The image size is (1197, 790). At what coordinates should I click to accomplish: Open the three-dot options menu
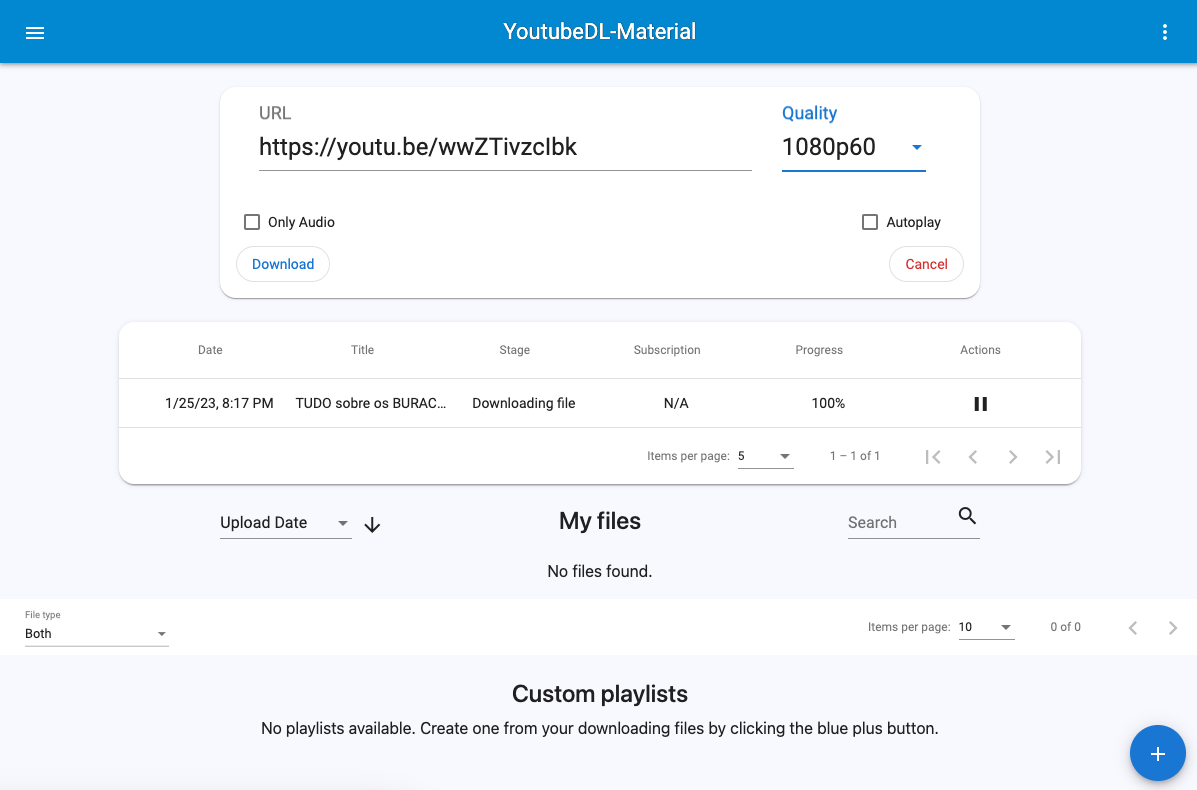click(1164, 32)
